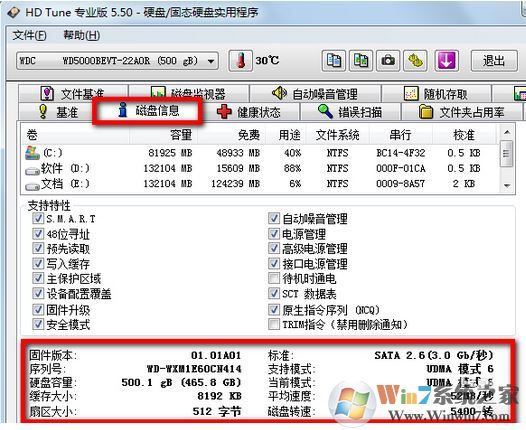Click the copy screenshot to clipboard icon

(x=361, y=61)
